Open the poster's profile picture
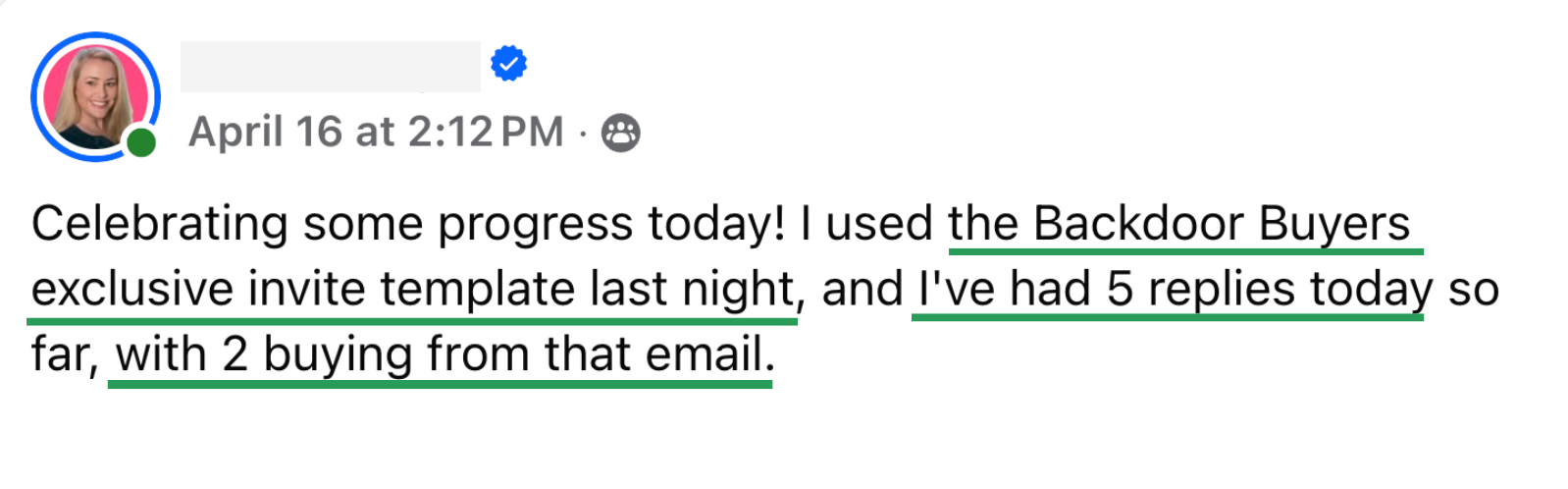Viewport: 1568px width, 489px height. coord(93,95)
